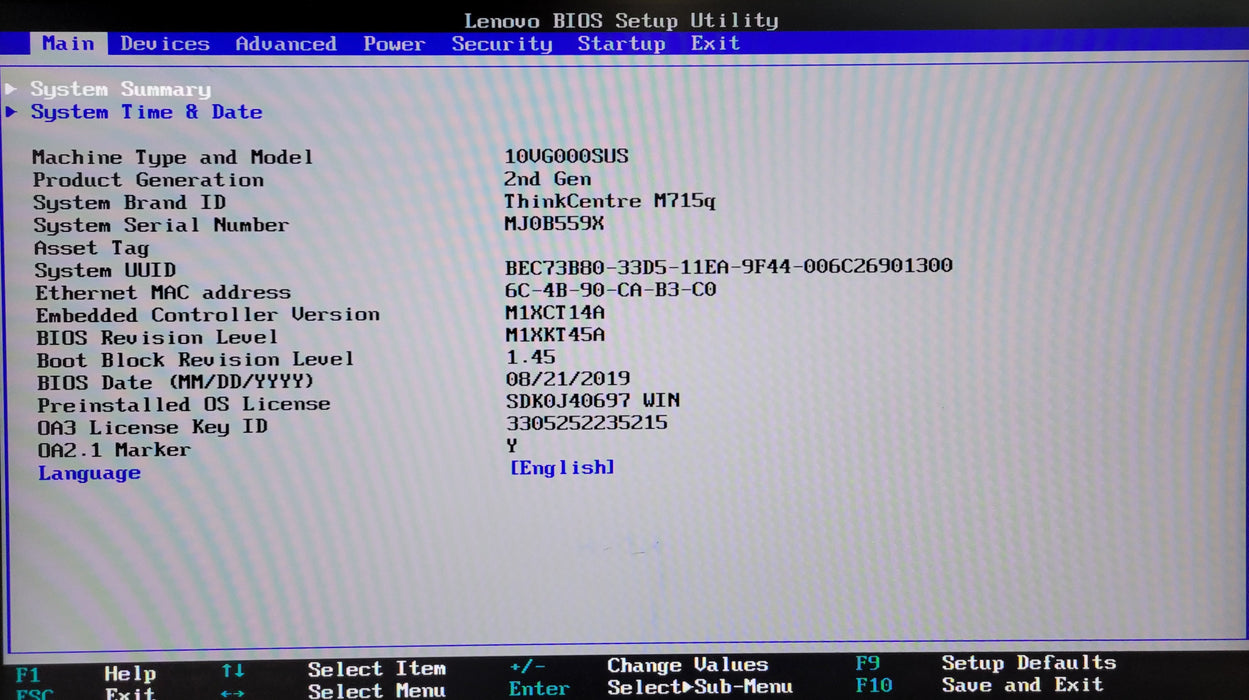Click ThinkCentre M715q brand value
This screenshot has height=700, width=1249.
610,201
